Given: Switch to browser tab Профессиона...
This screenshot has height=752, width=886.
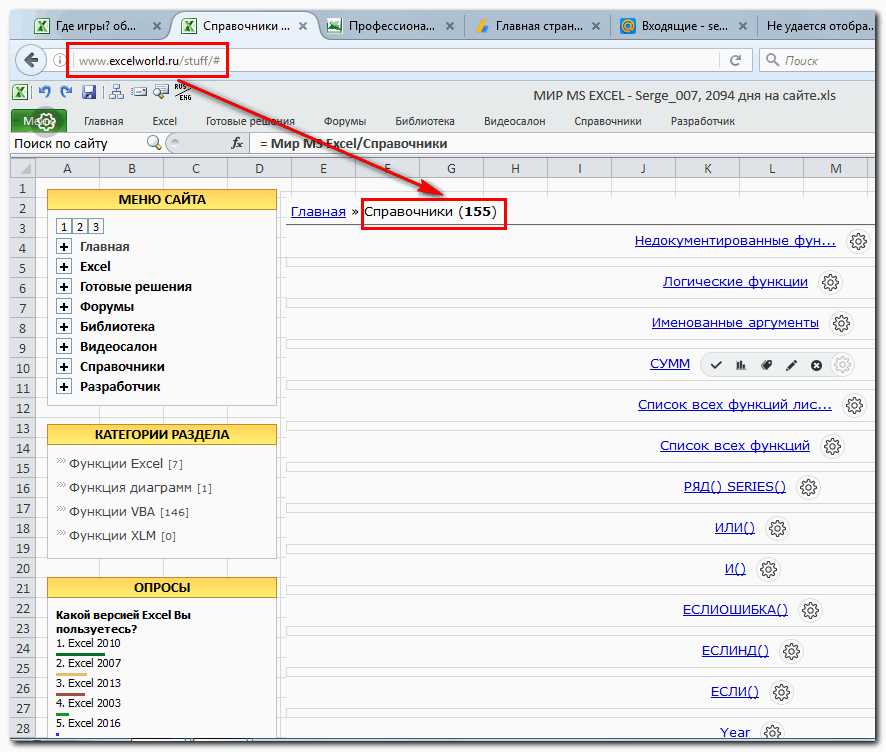Looking at the screenshot, I should [x=391, y=26].
